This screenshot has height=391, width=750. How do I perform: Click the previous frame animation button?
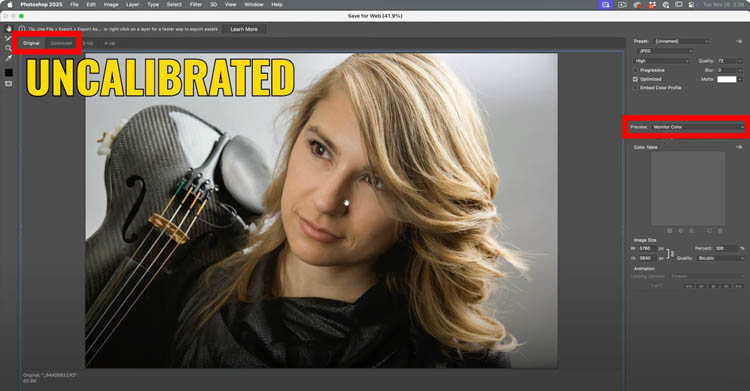[x=701, y=286]
